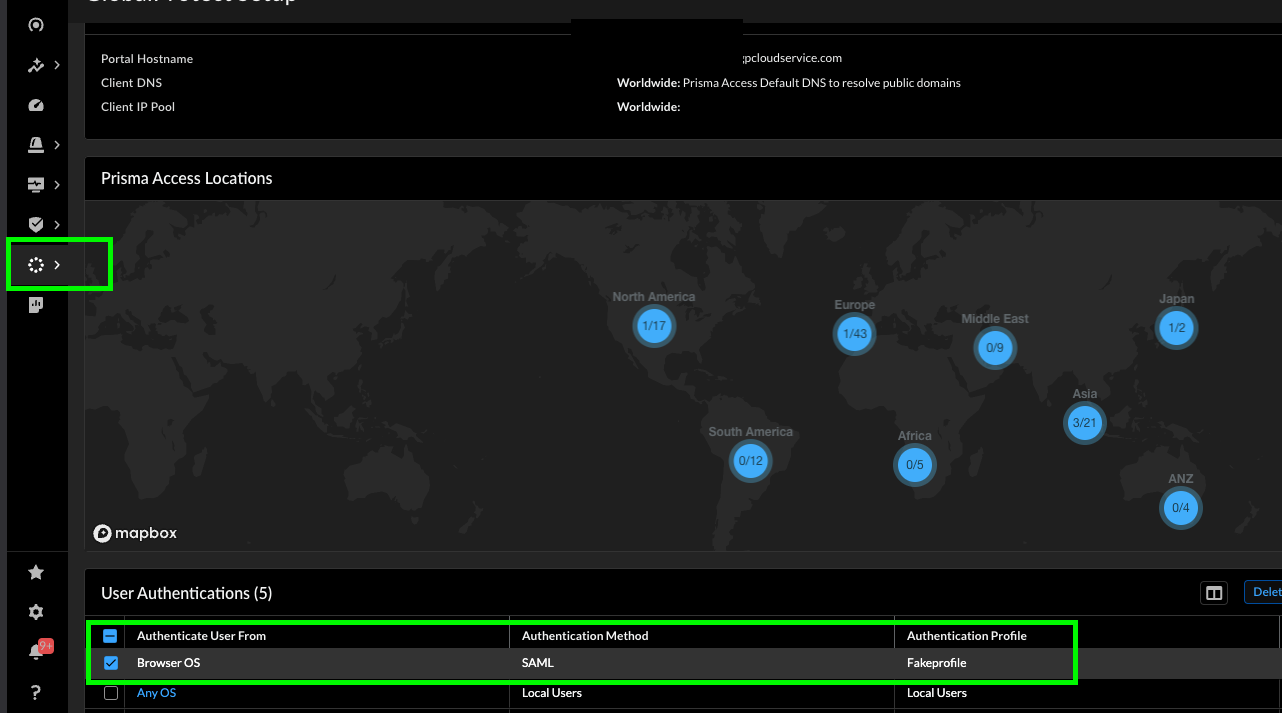The height and width of the screenshot is (713, 1282).
Task: Select the Any OS row checkbox
Action: (x=110, y=693)
